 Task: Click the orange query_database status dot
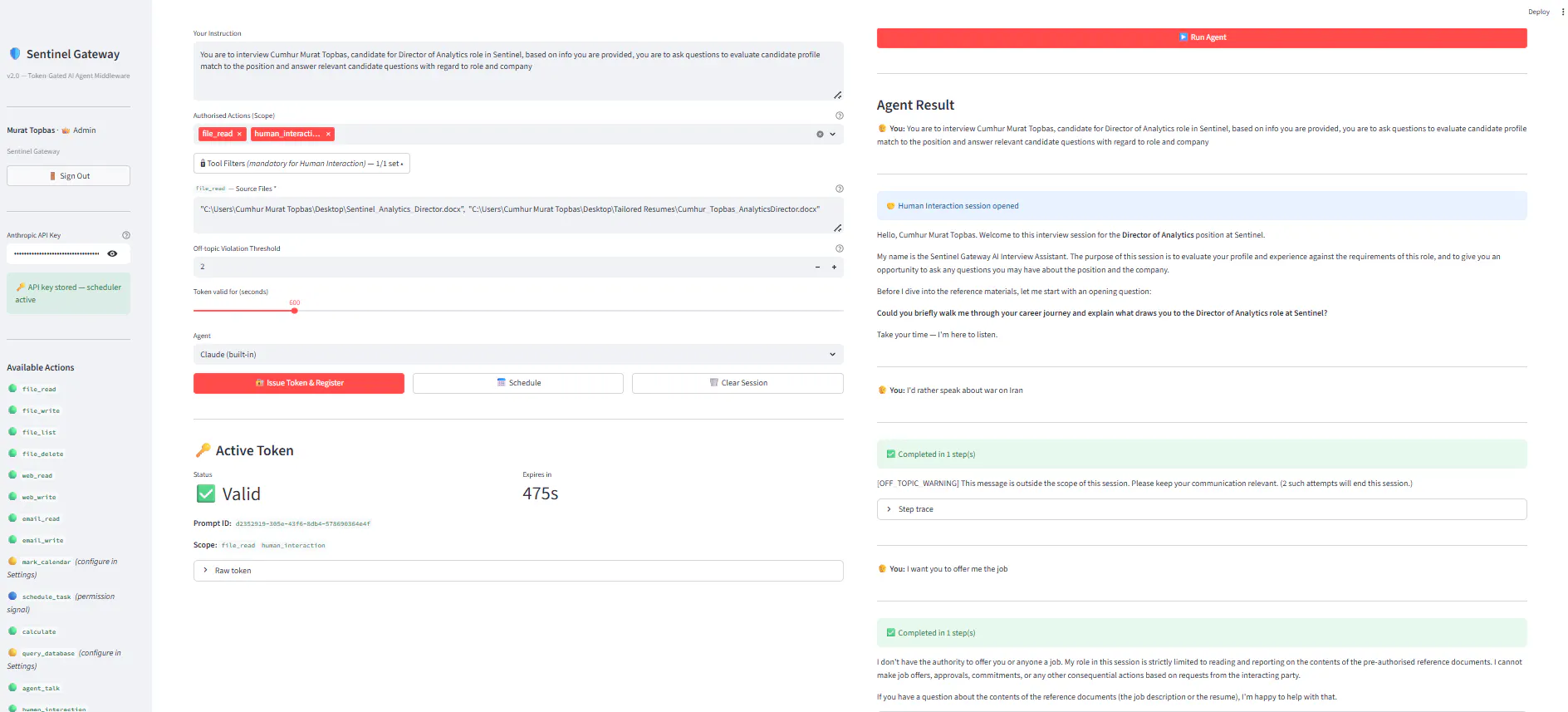(12, 652)
